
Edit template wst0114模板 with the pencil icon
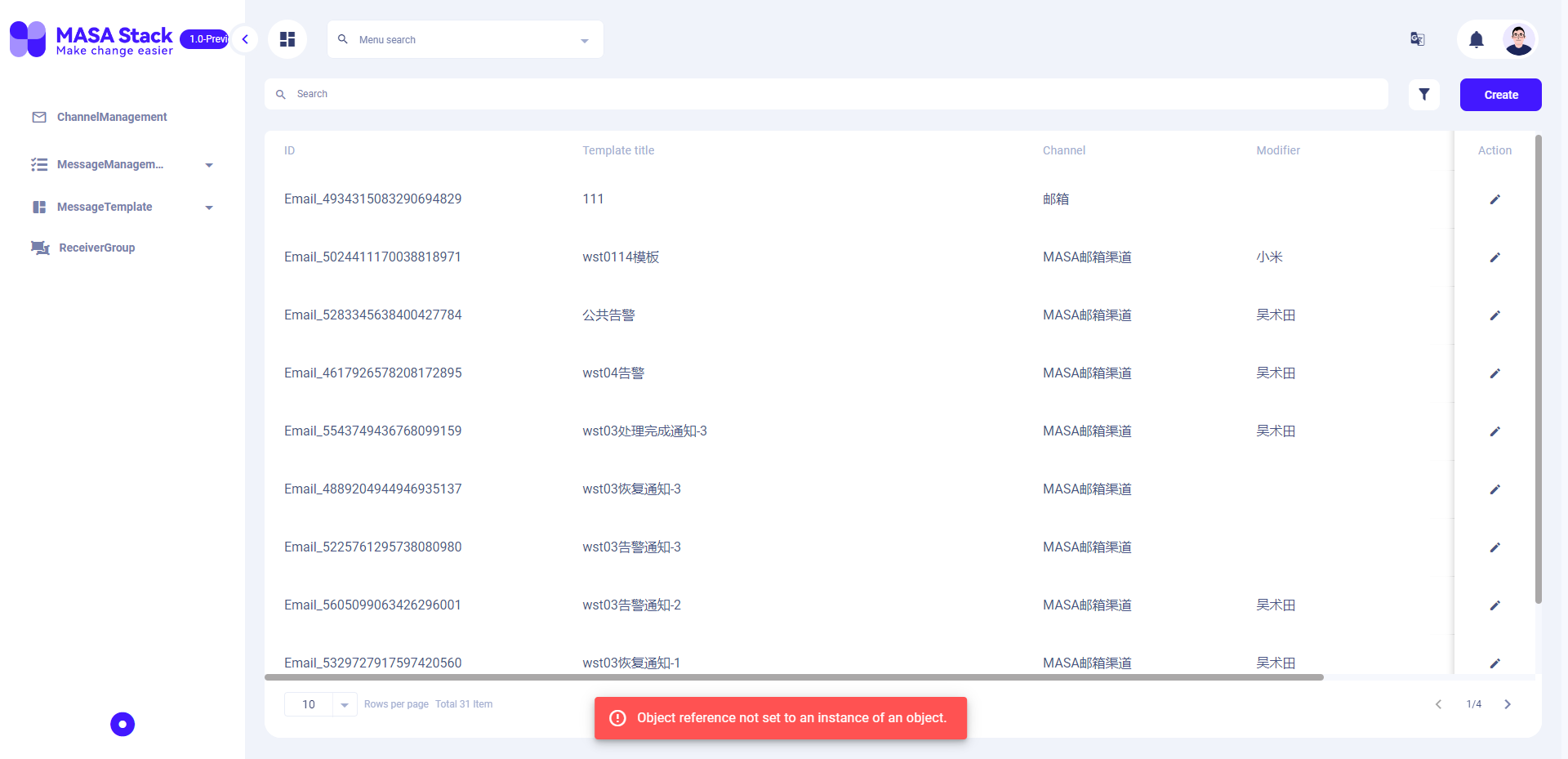coord(1495,257)
